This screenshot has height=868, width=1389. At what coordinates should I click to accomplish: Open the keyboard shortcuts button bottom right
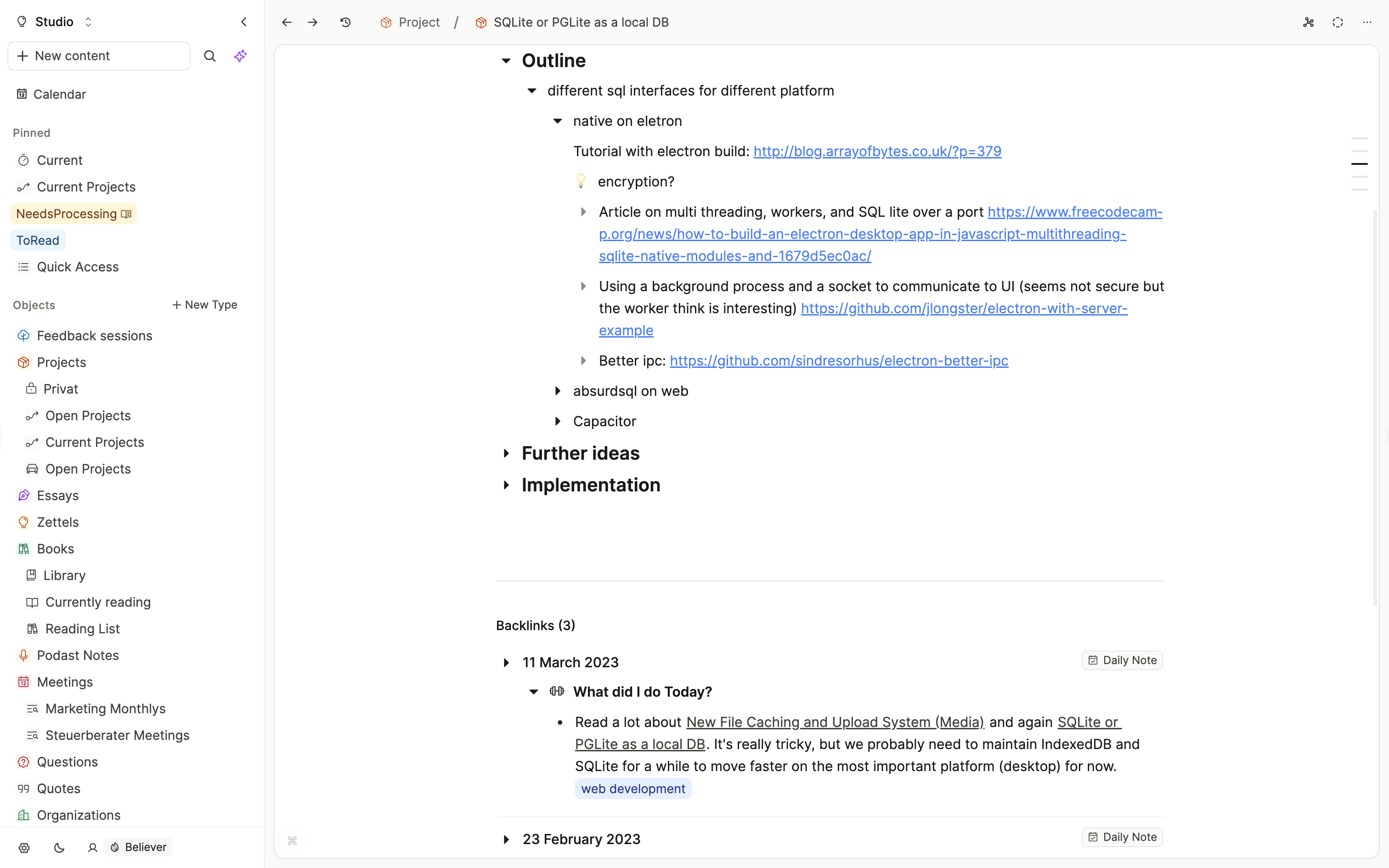pyautogui.click(x=292, y=840)
